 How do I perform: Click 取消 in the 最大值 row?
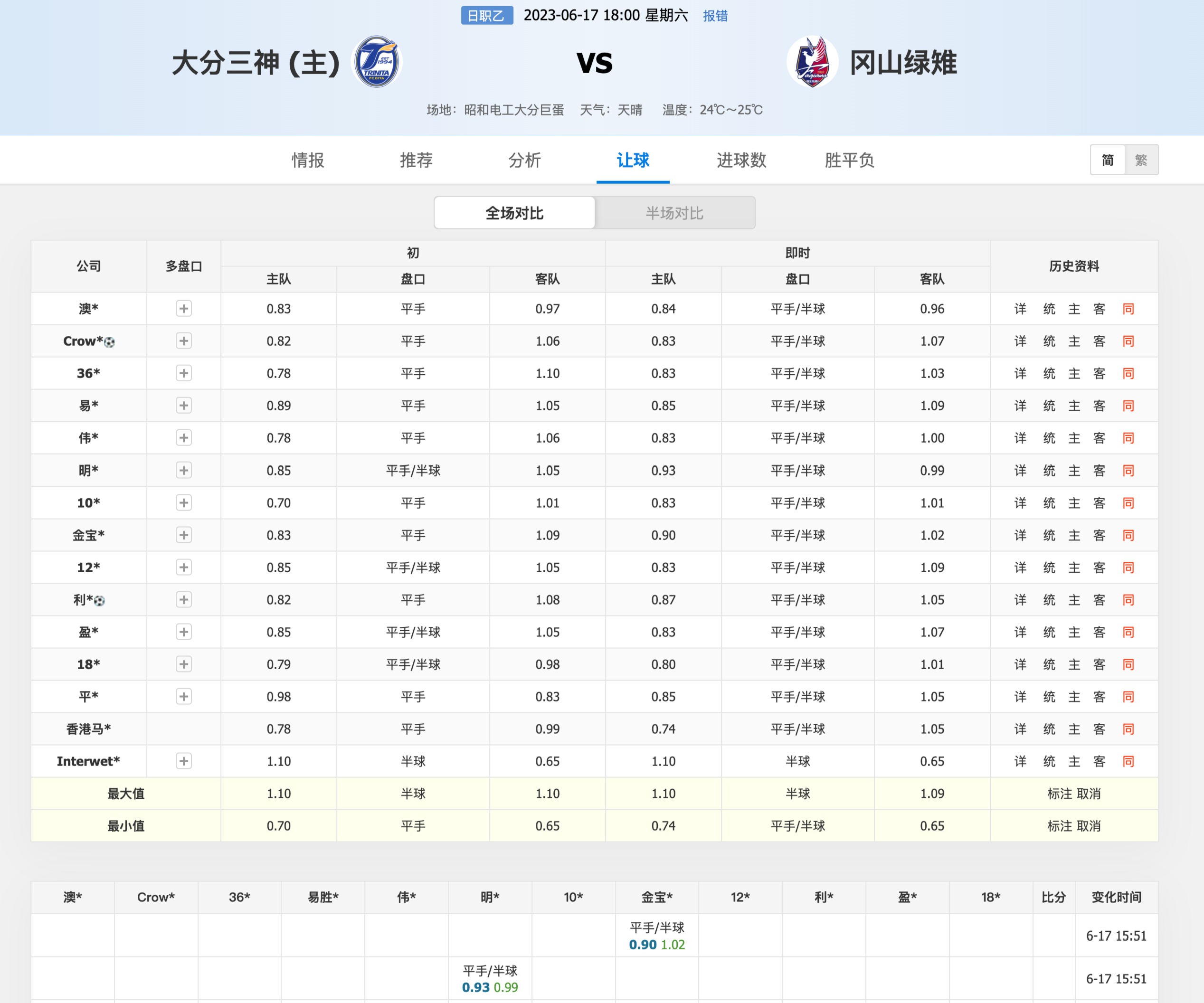pyautogui.click(x=1089, y=794)
